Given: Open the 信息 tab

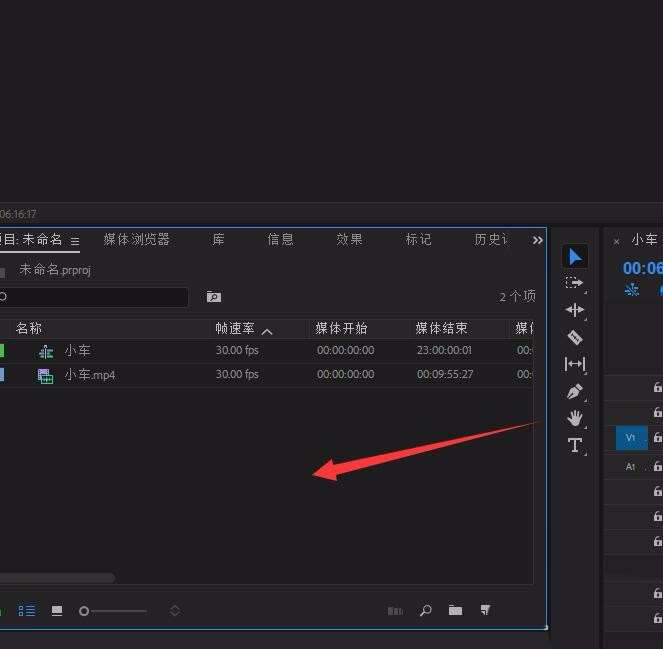Looking at the screenshot, I should tap(280, 240).
